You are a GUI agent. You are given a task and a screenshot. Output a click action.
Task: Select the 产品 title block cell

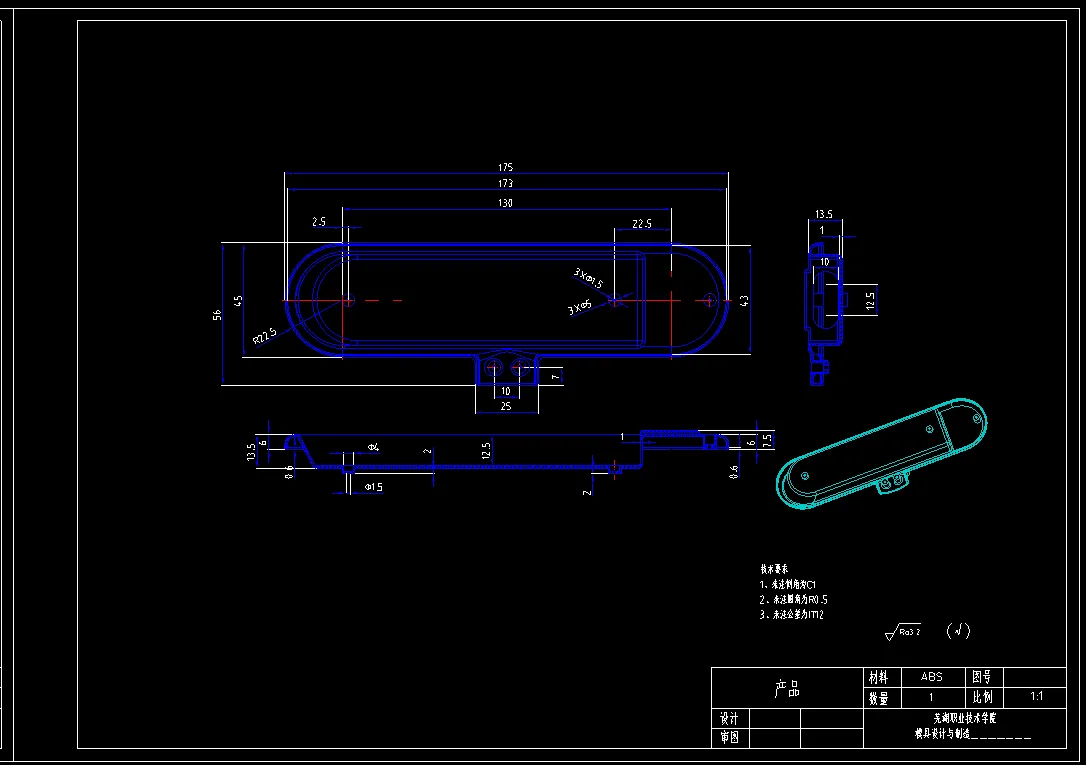(x=787, y=688)
